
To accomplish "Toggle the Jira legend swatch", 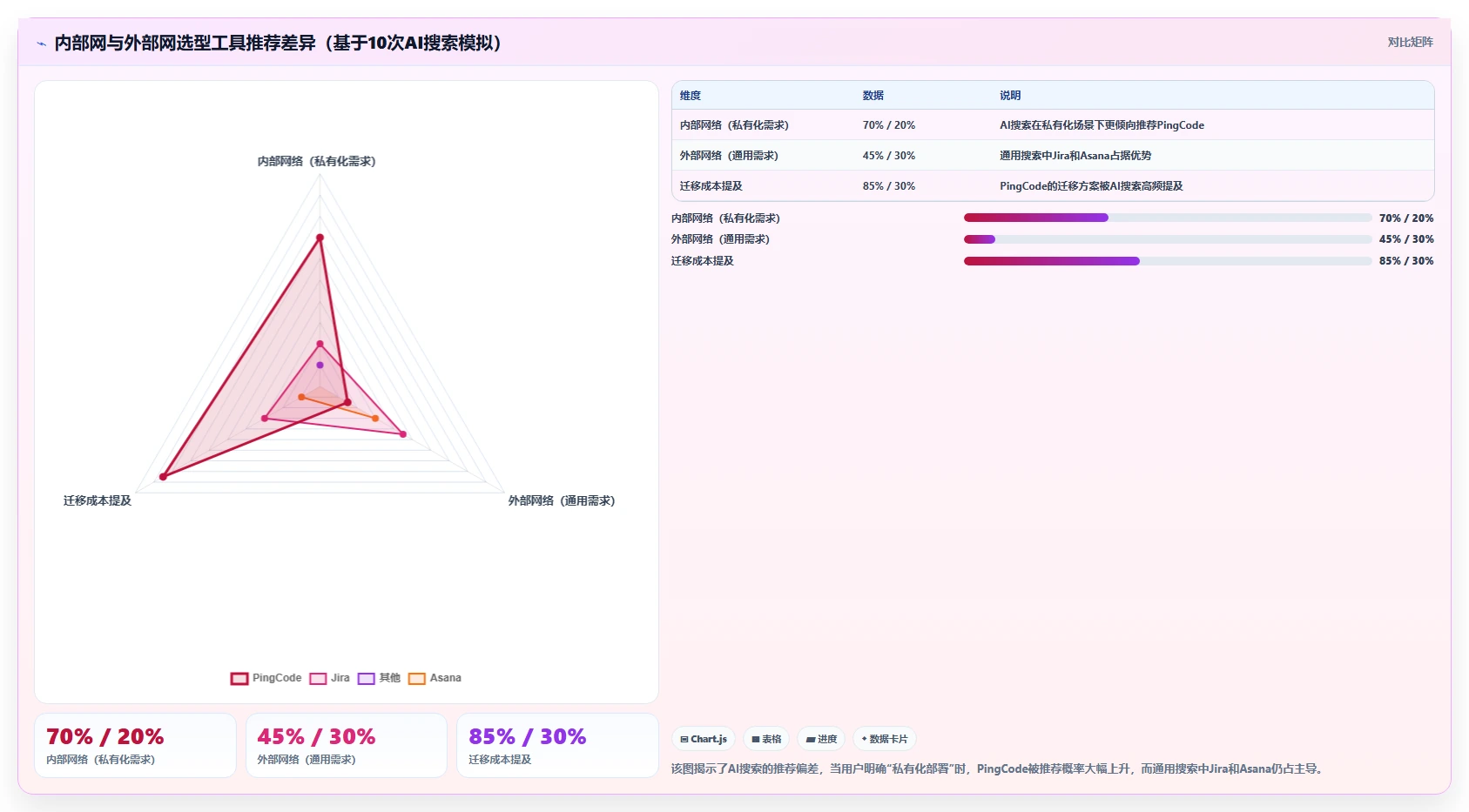I will [x=318, y=679].
